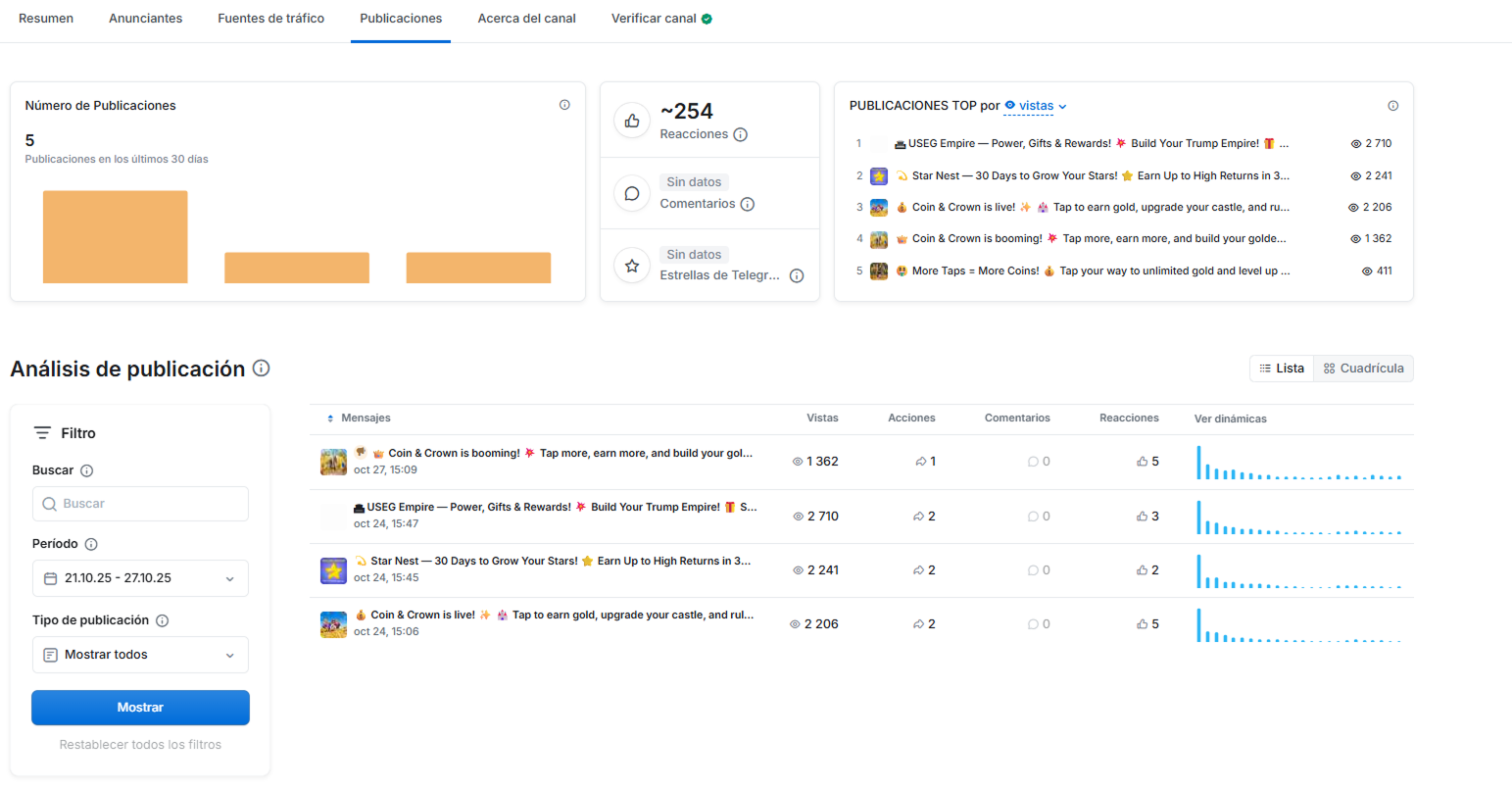This screenshot has width=1512, height=789.
Task: Click the info icon next to Comentarios
Action: pos(748,204)
